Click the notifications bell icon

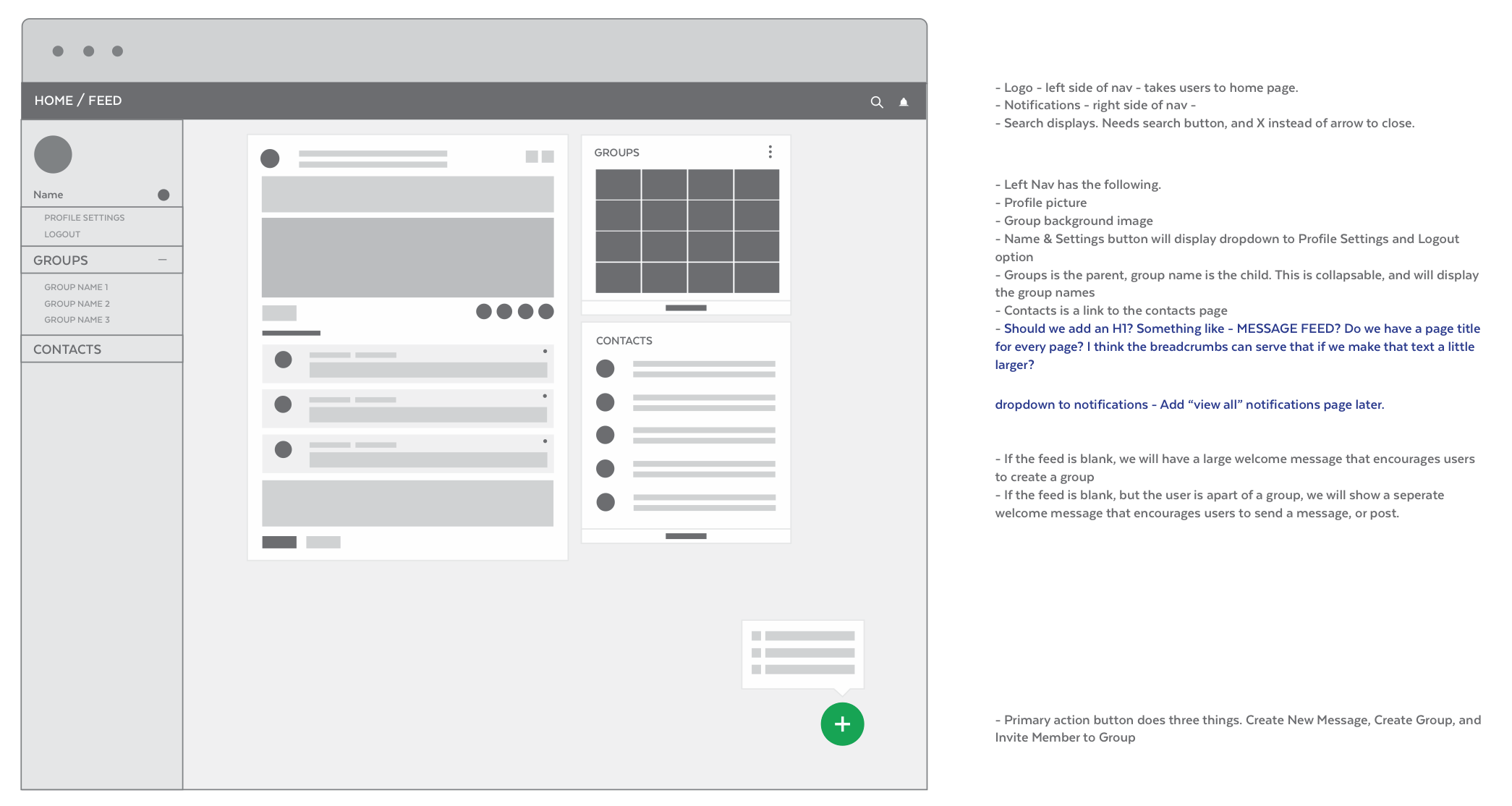(x=905, y=100)
